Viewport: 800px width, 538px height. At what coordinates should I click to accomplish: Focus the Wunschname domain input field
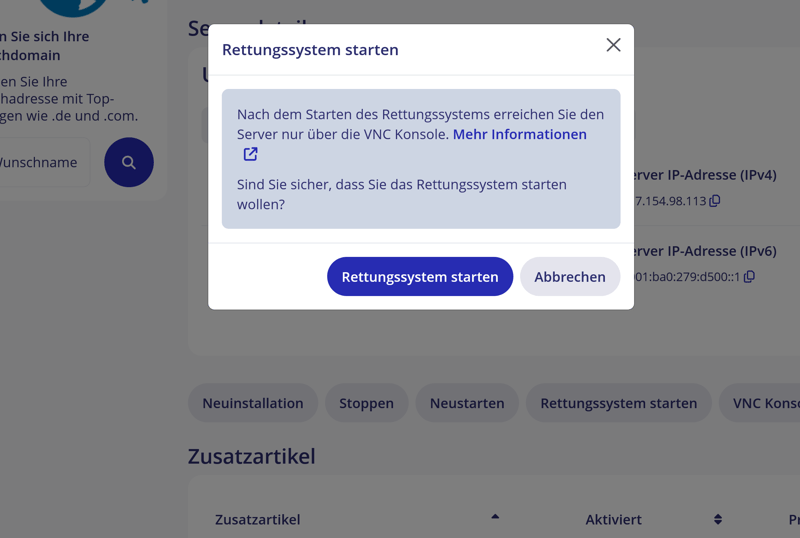click(42, 162)
